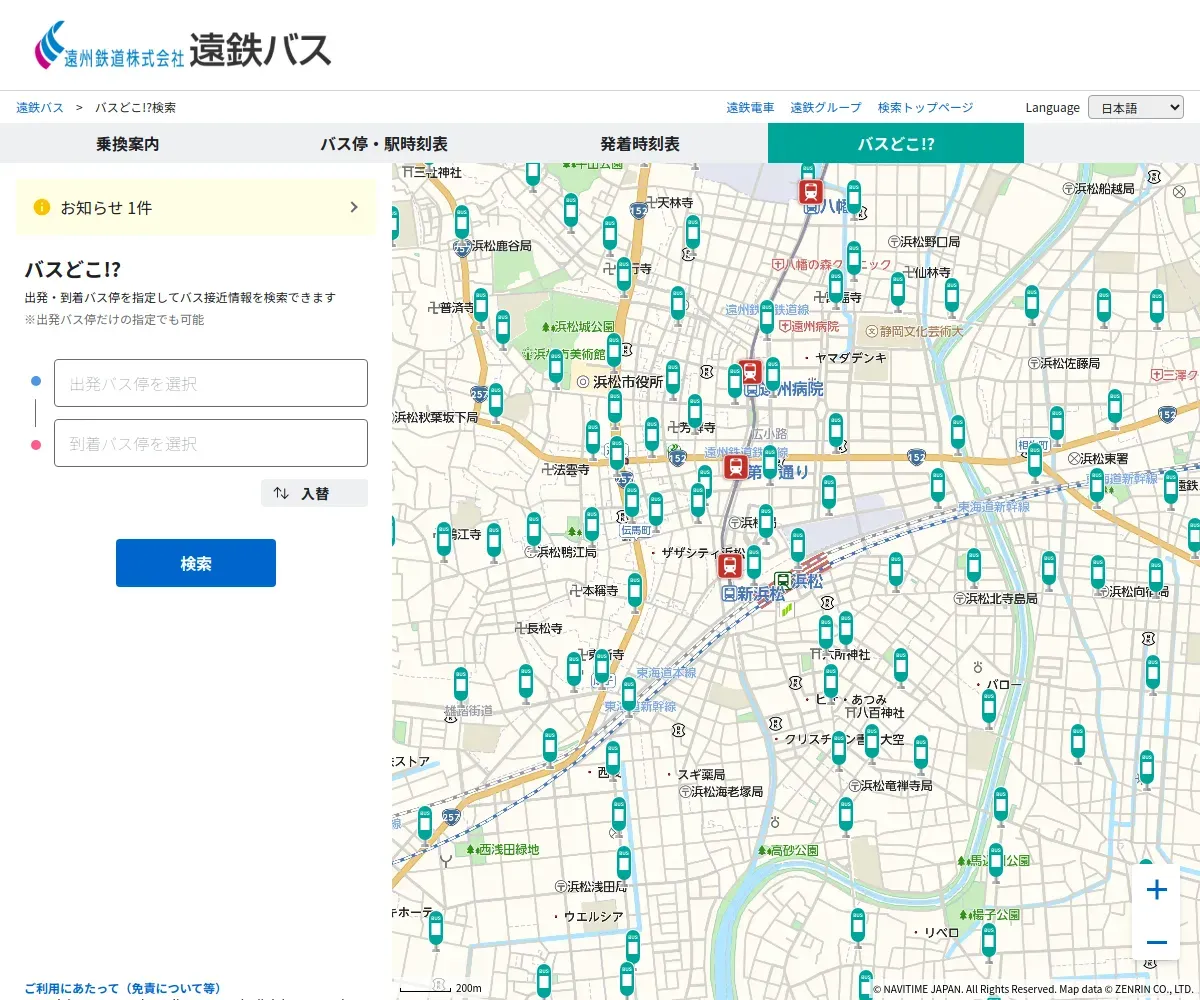The image size is (1200, 1000).
Task: Select bus stop marker just above 浜松鴨江局
Action: pos(534,532)
